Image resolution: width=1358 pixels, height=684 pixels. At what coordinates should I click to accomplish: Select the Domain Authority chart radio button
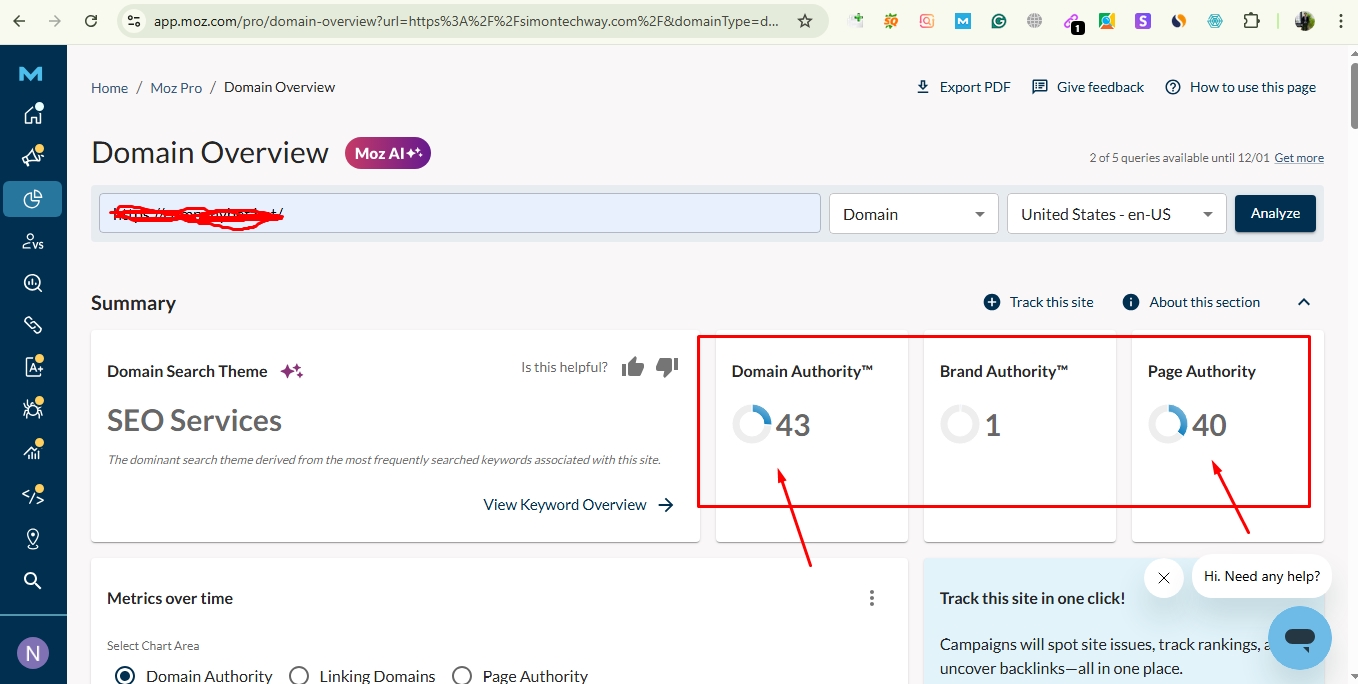tap(125, 676)
